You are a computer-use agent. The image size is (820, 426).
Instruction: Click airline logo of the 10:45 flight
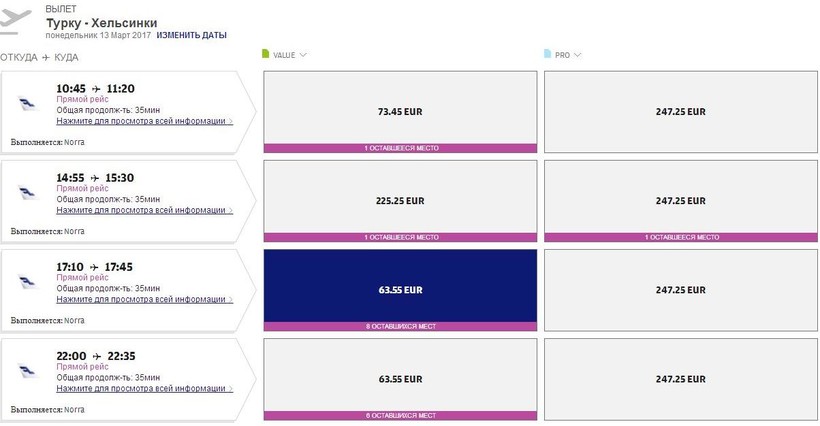(27, 104)
